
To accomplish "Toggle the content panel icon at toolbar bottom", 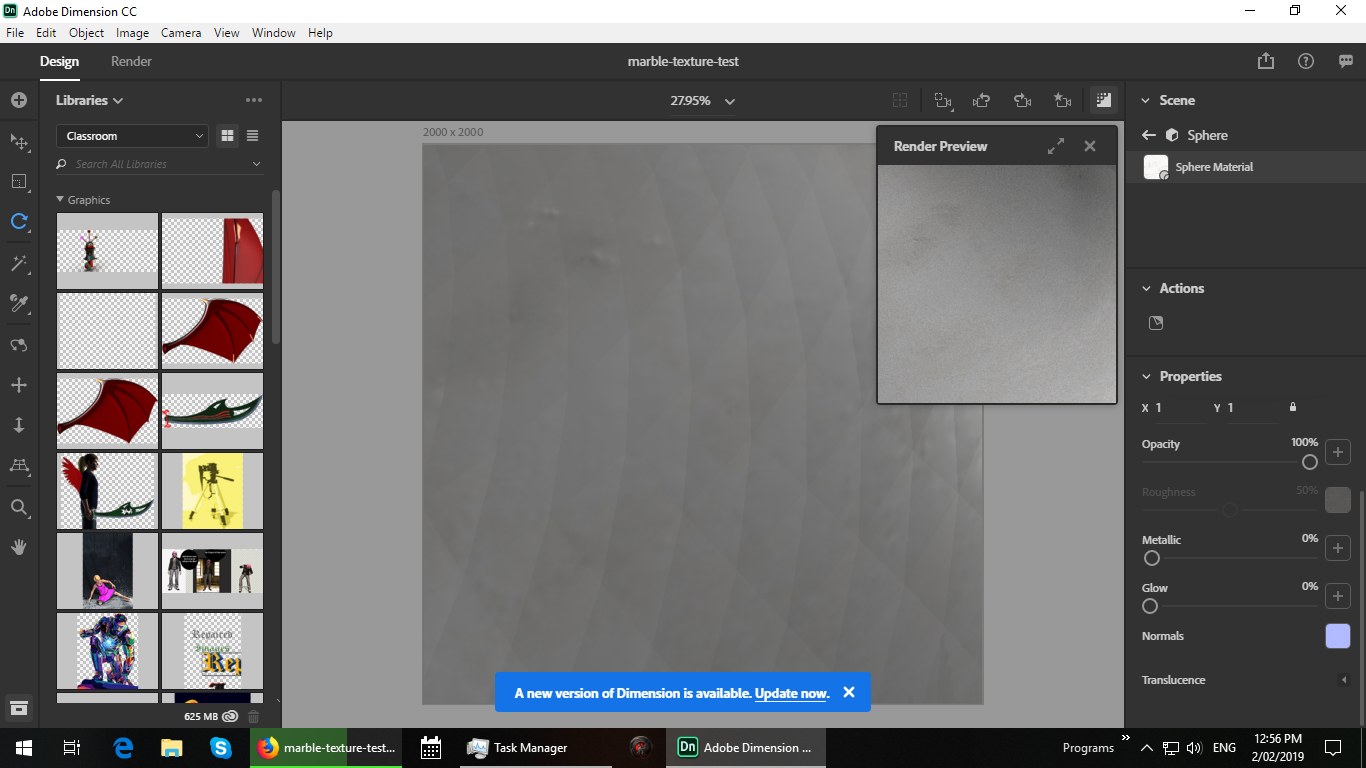I will point(19,708).
